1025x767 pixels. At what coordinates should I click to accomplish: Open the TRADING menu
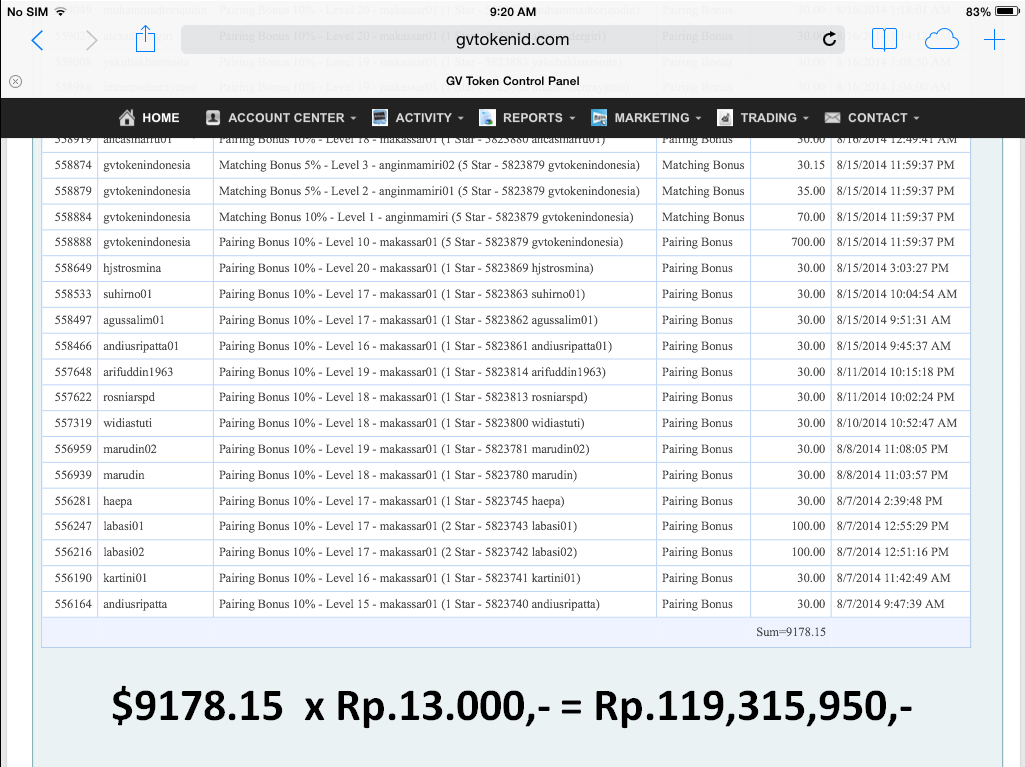tap(769, 118)
